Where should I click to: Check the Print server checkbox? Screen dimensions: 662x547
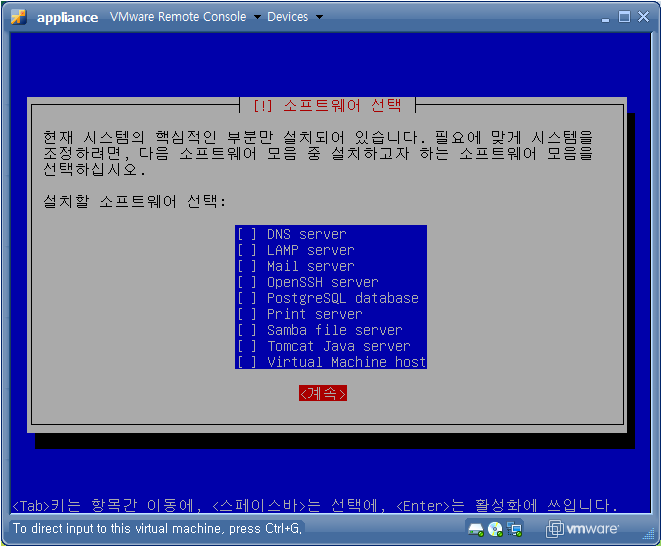(247, 314)
